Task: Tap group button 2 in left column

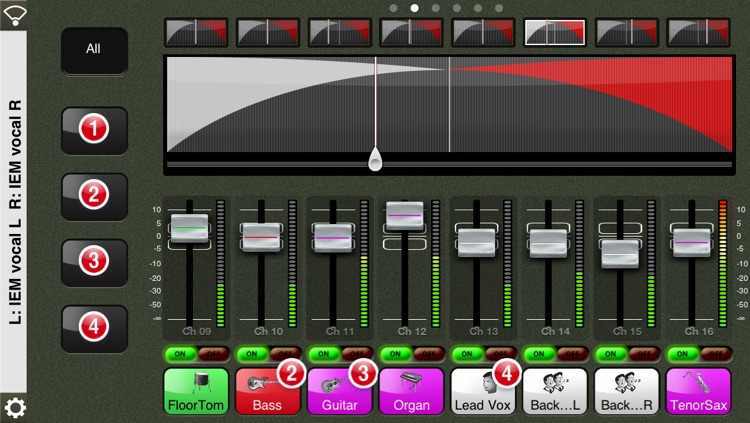Action: tap(94, 196)
